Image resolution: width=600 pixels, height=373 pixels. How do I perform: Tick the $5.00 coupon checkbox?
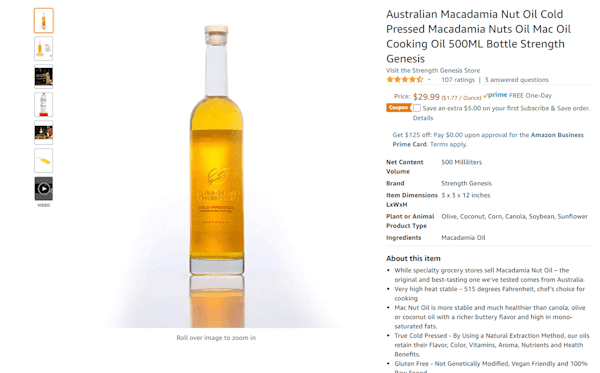click(417, 108)
